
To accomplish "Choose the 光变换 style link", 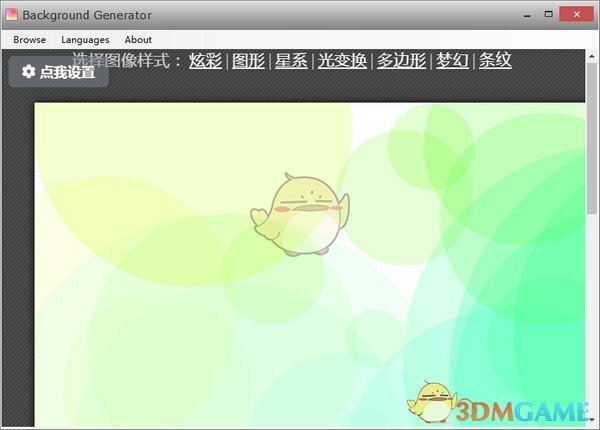I will pyautogui.click(x=342, y=61).
